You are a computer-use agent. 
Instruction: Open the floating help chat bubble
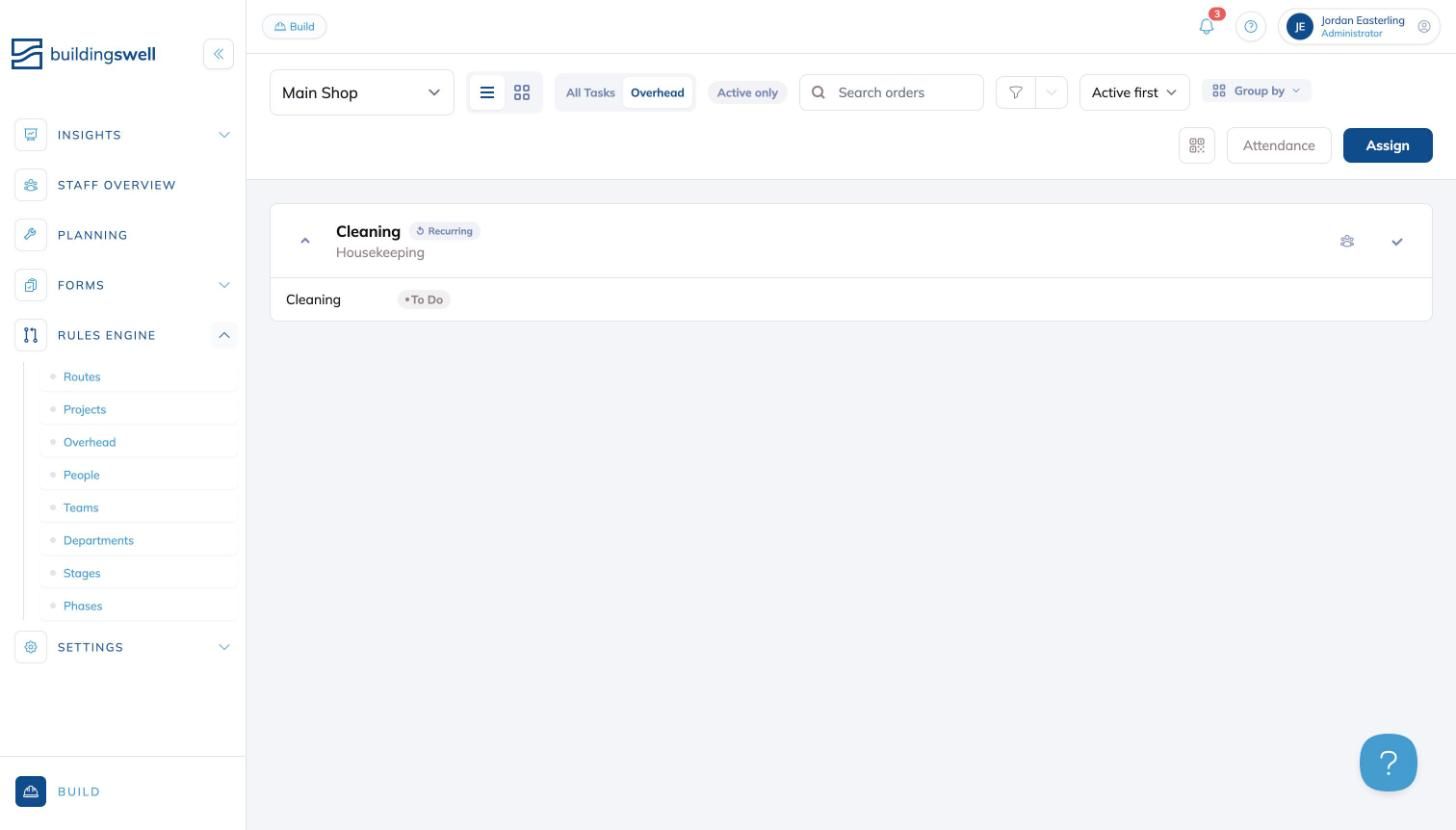tap(1388, 763)
